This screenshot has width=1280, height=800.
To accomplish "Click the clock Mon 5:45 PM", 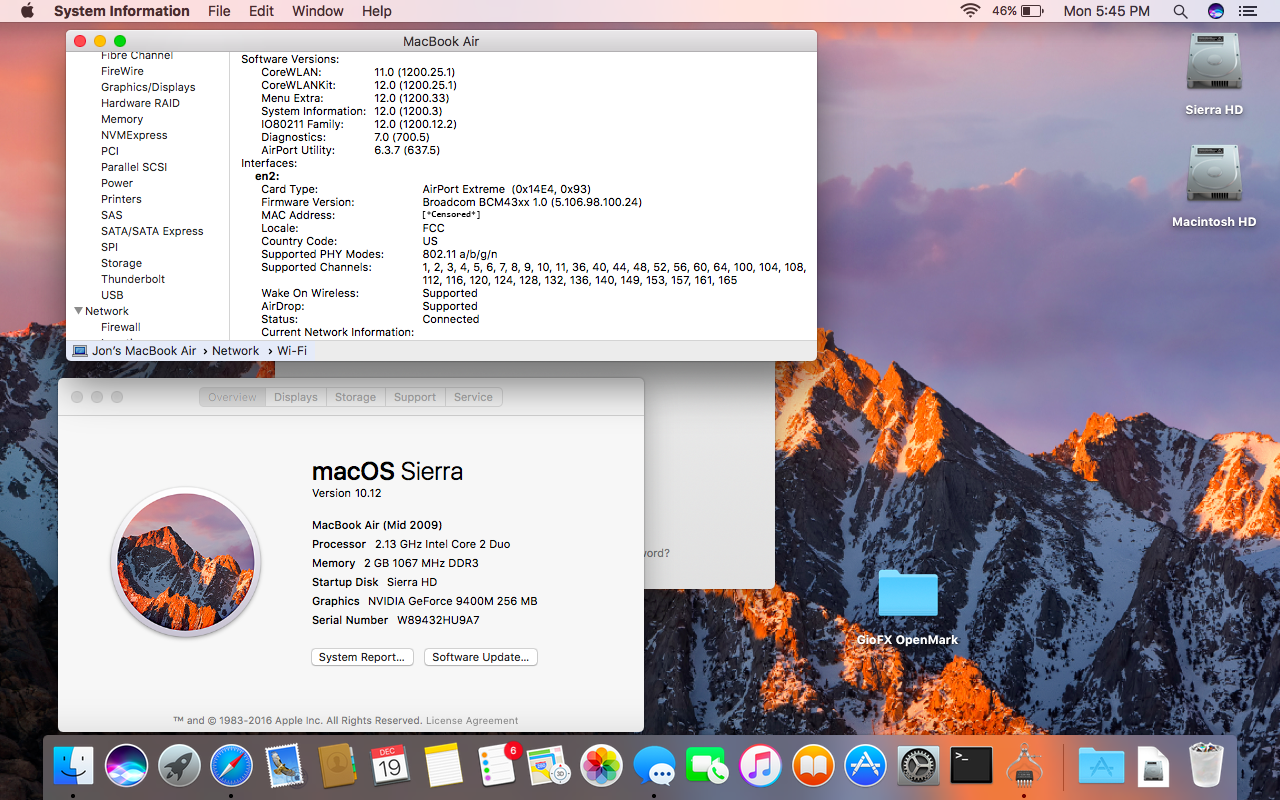I will pos(1107,11).
